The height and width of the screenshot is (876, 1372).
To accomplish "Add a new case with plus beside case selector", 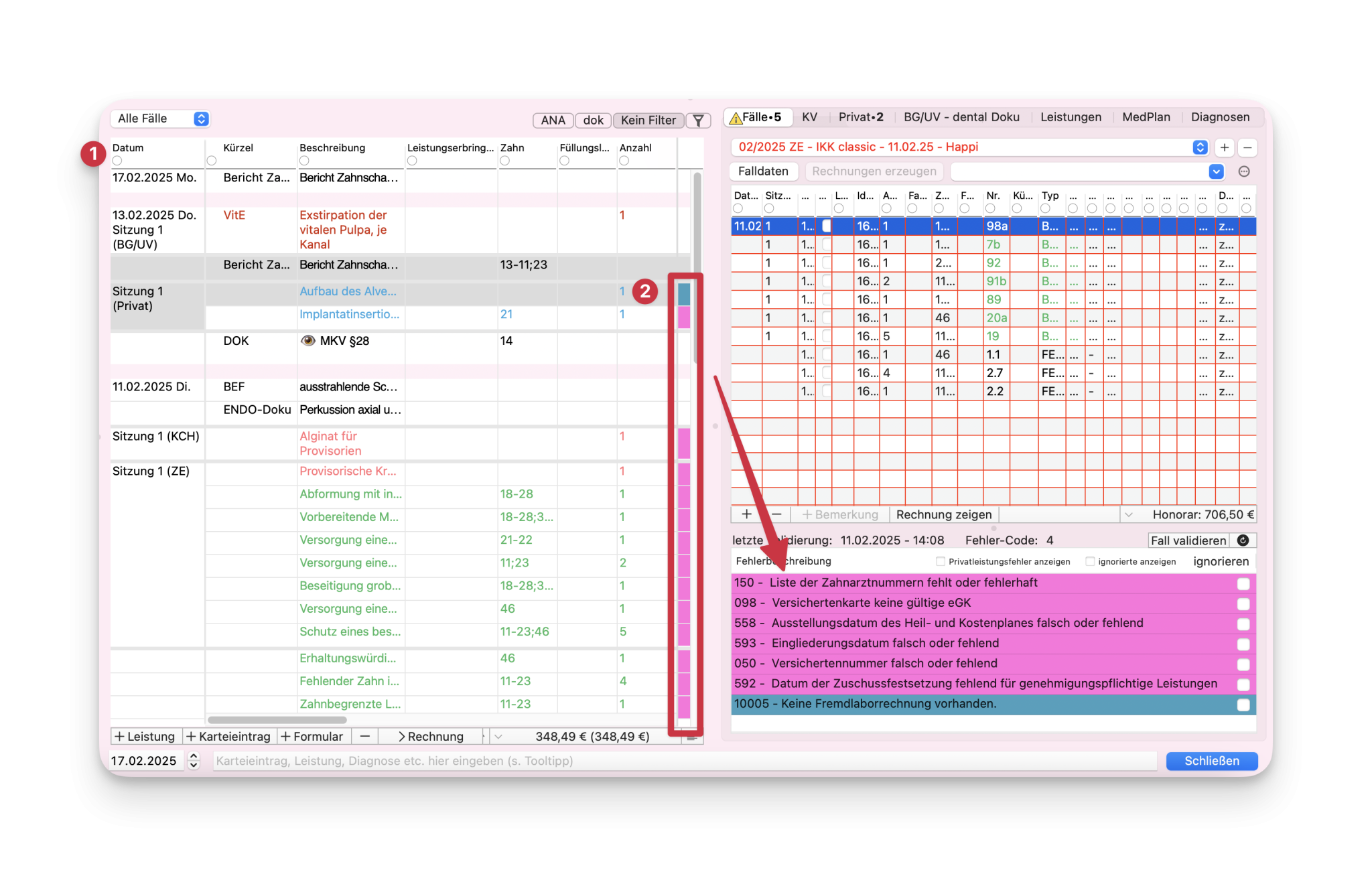I will tap(1224, 147).
